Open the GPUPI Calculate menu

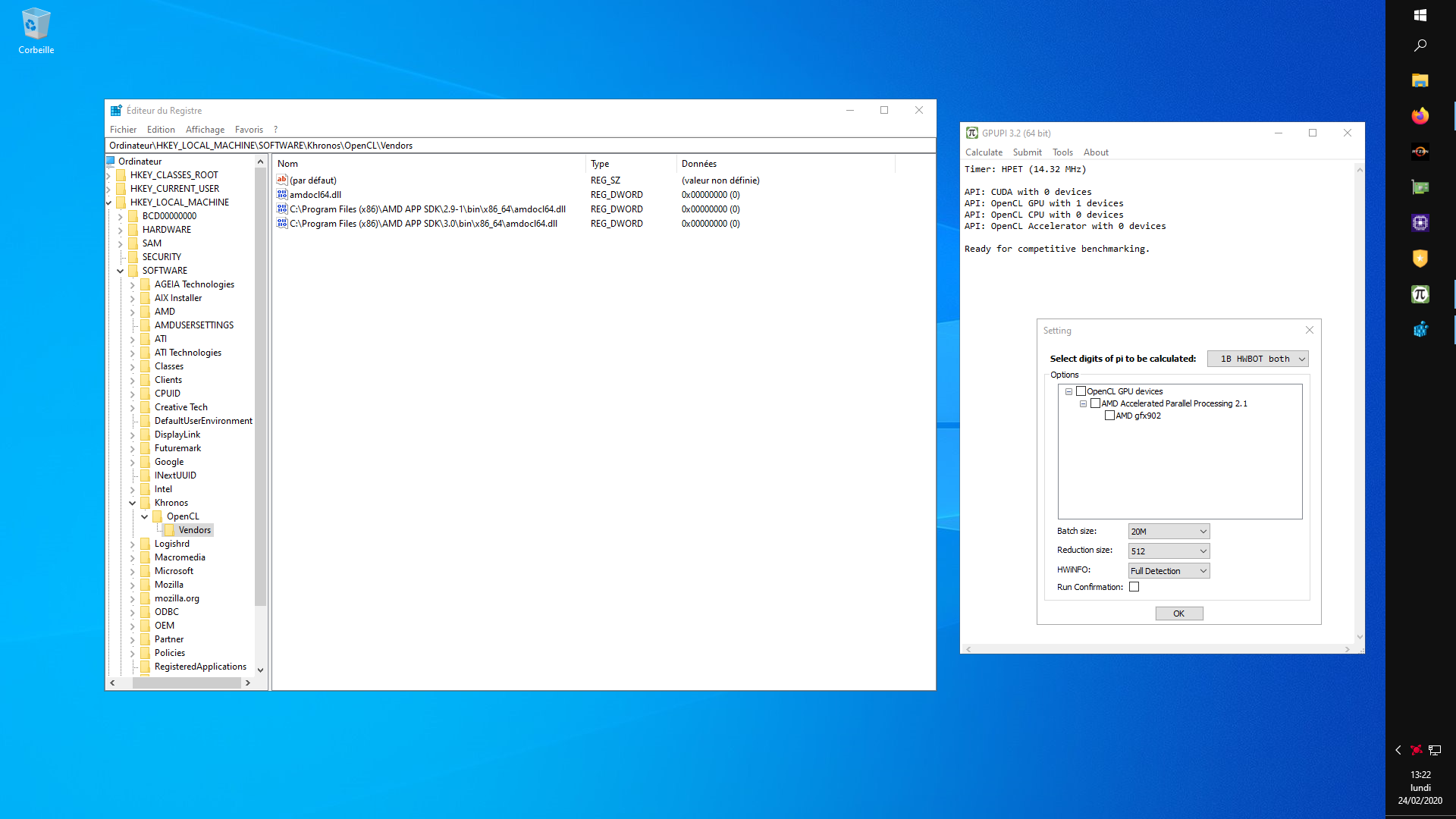[x=984, y=152]
